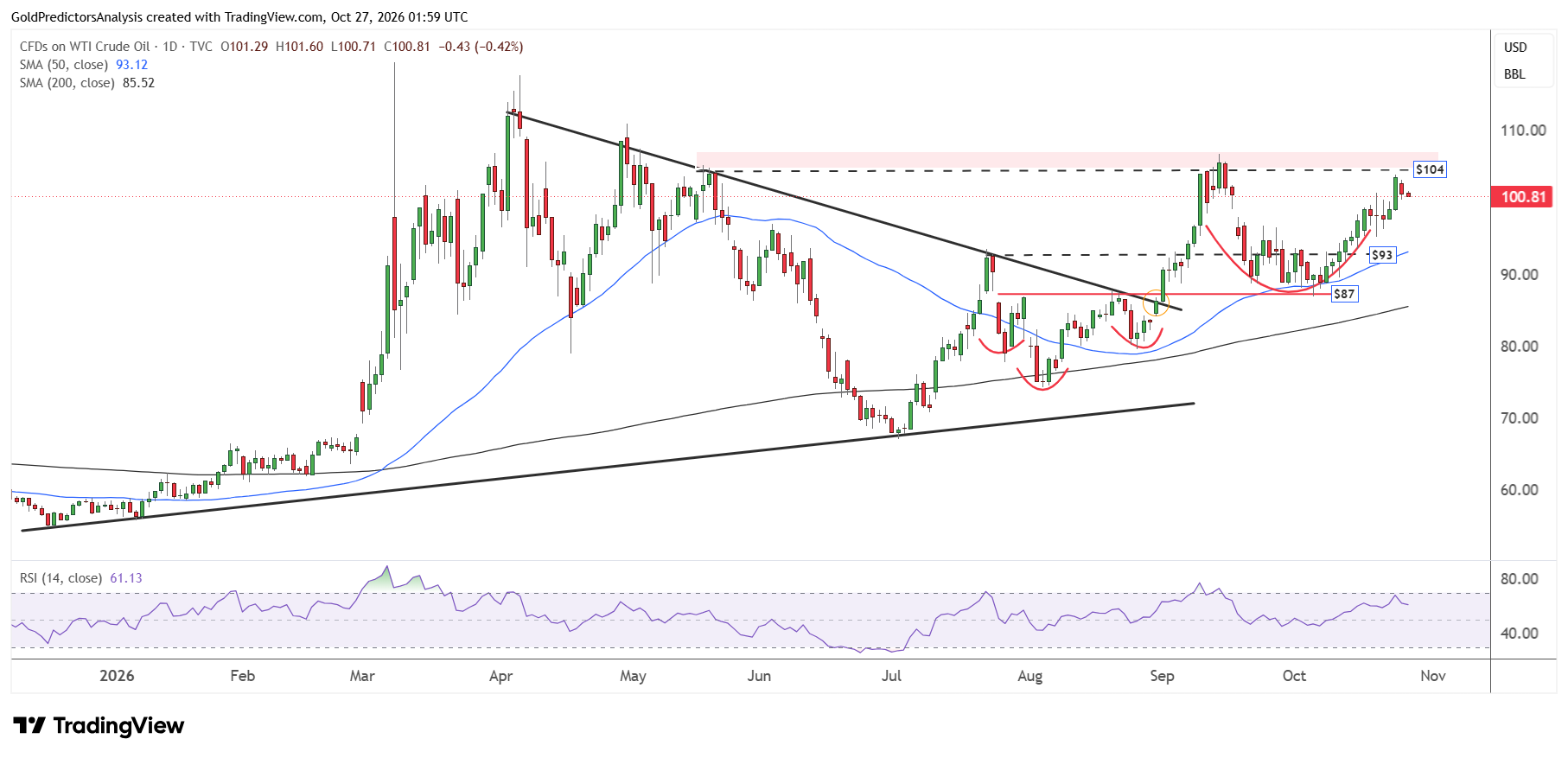Click the SMA (200, close) indicator label

(x=67, y=83)
